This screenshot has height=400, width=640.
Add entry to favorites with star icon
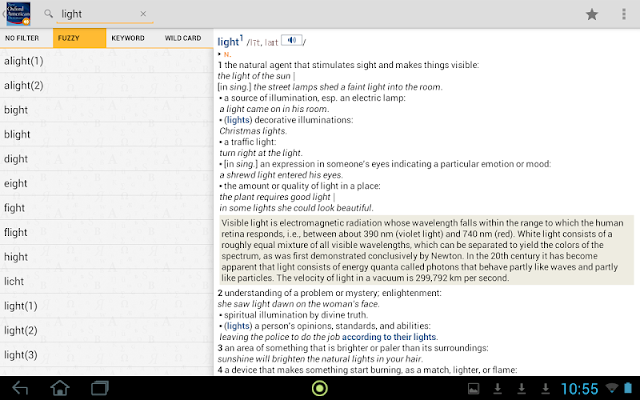click(592, 14)
